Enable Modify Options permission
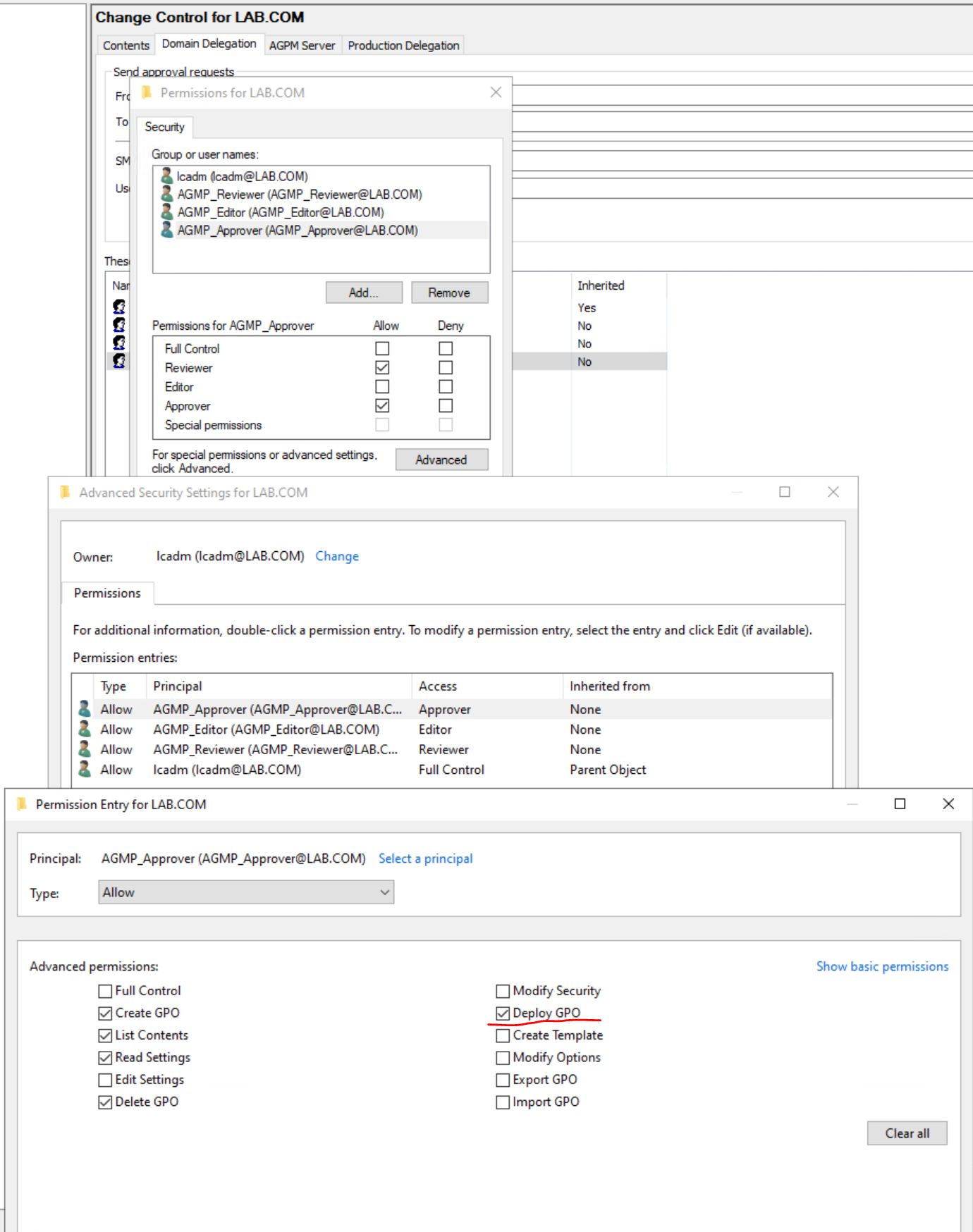973x1232 pixels. tap(503, 1057)
